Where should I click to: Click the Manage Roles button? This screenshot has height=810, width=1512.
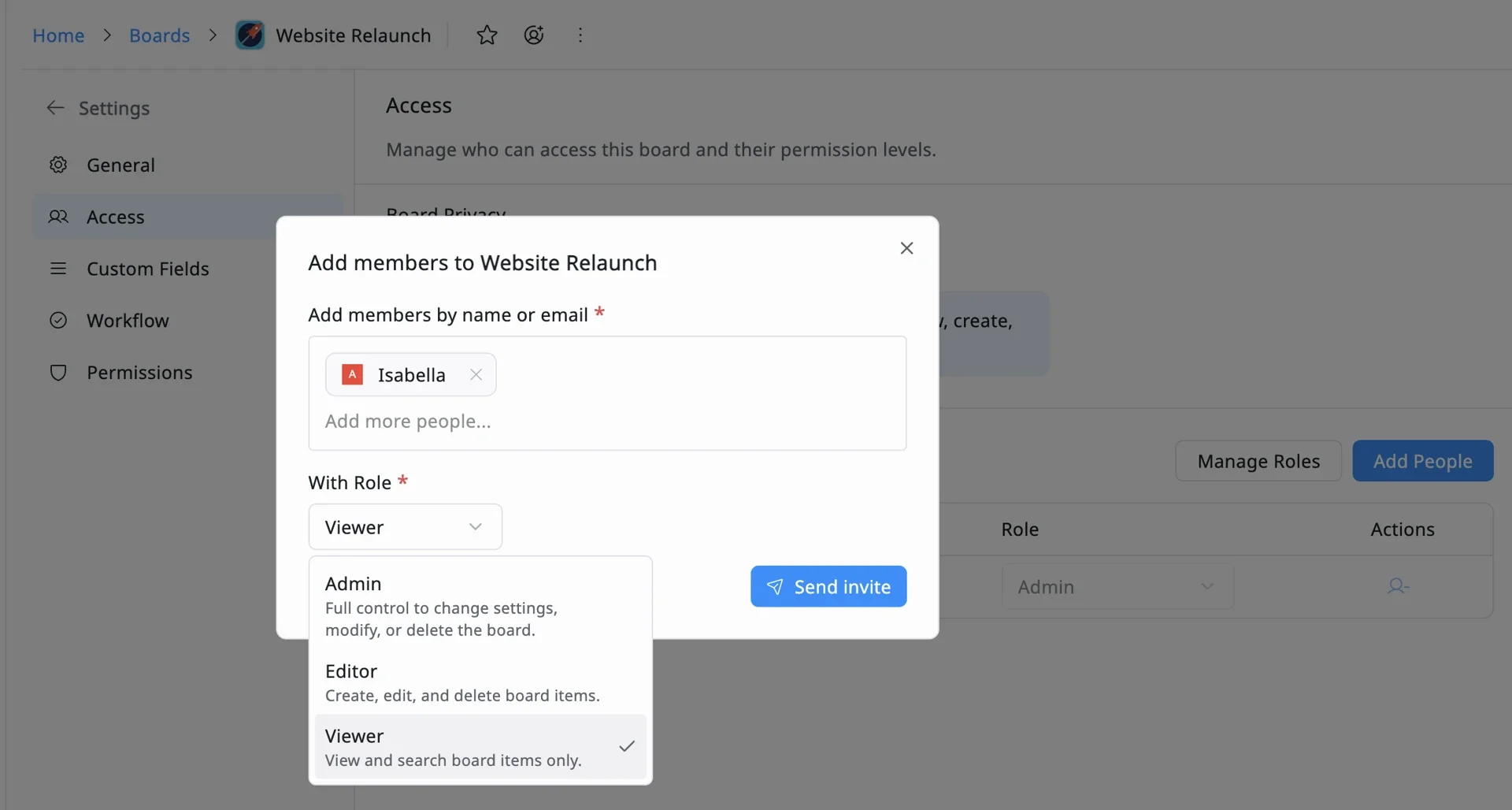(x=1258, y=461)
